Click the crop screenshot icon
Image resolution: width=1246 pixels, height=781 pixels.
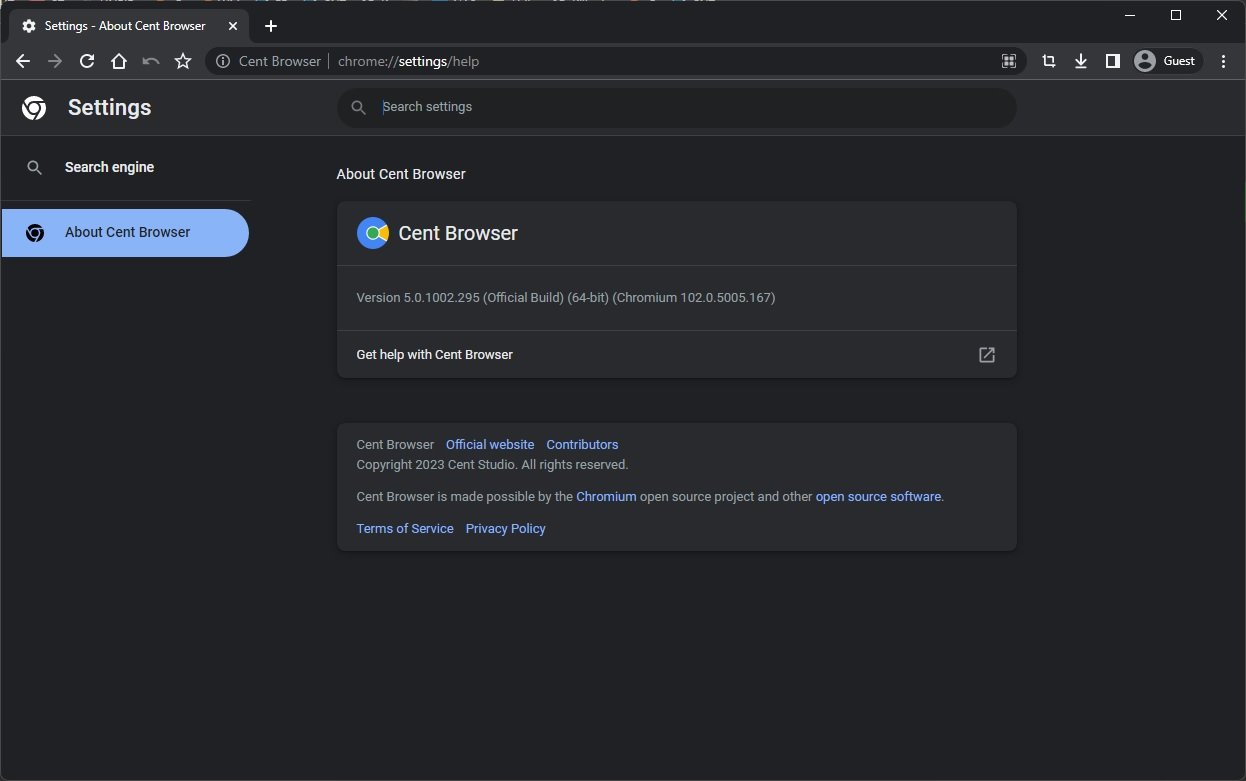point(1048,61)
